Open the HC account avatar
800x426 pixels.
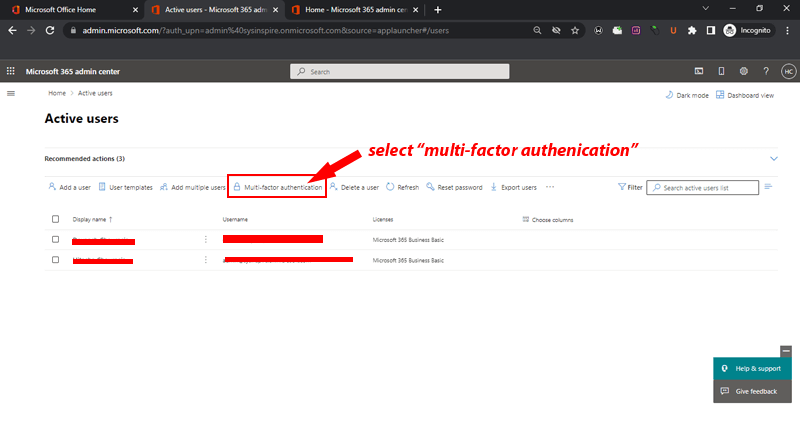coord(789,71)
